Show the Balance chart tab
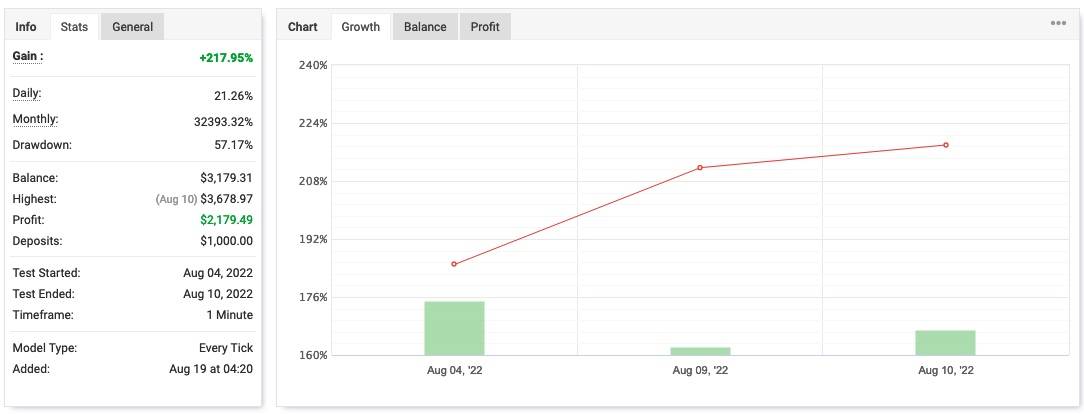Viewport: 1084px width, 414px height. coord(425,27)
